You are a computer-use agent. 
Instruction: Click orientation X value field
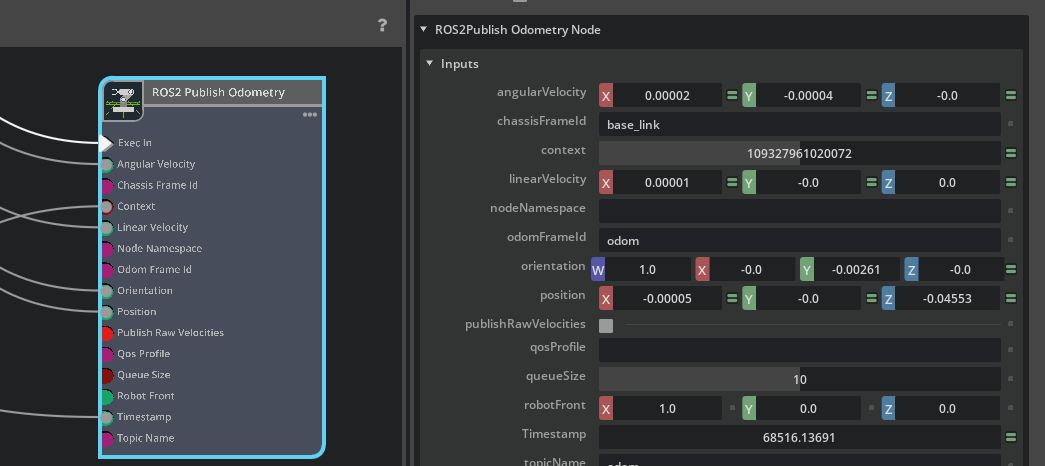752,269
